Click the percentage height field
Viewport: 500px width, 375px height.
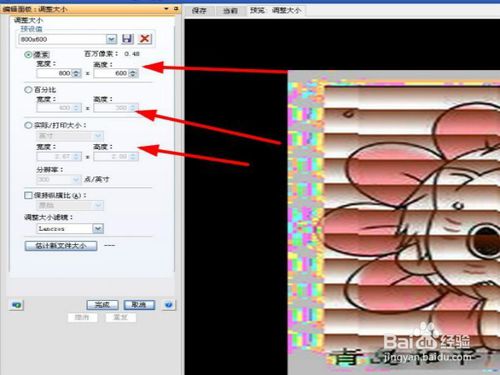[x=116, y=108]
